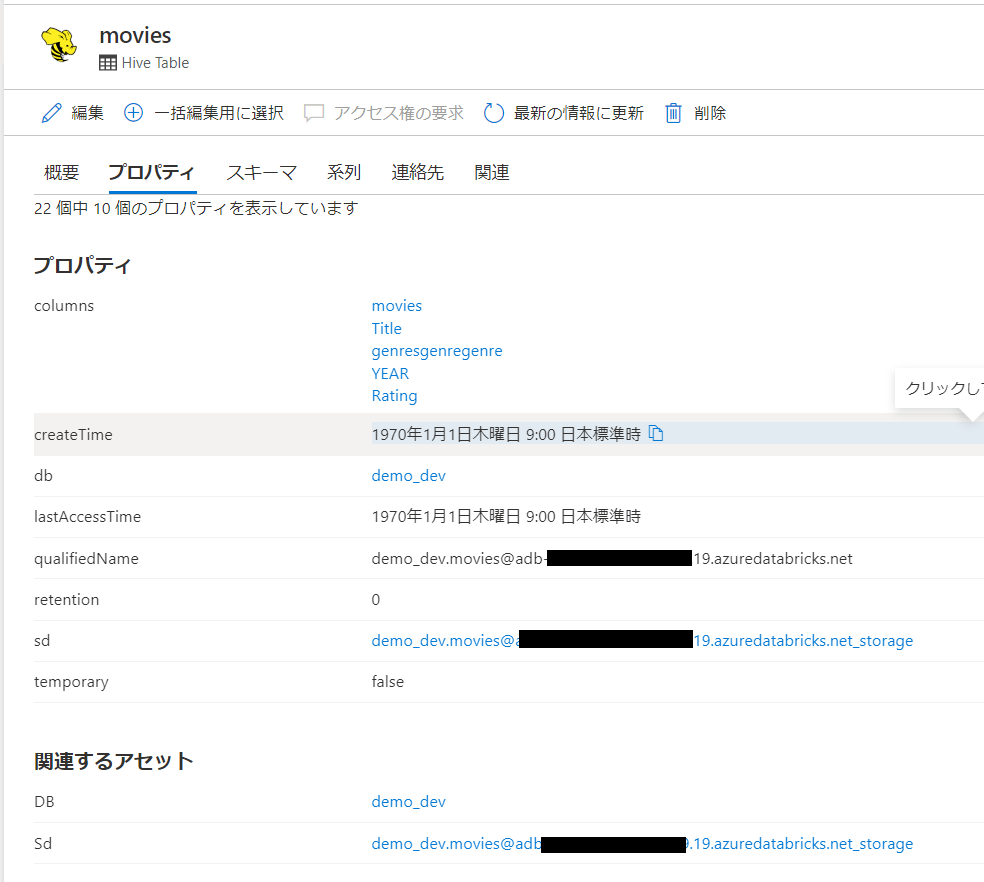This screenshot has width=984, height=882.
Task: Open the genresgenregenre column link
Action: tap(437, 351)
